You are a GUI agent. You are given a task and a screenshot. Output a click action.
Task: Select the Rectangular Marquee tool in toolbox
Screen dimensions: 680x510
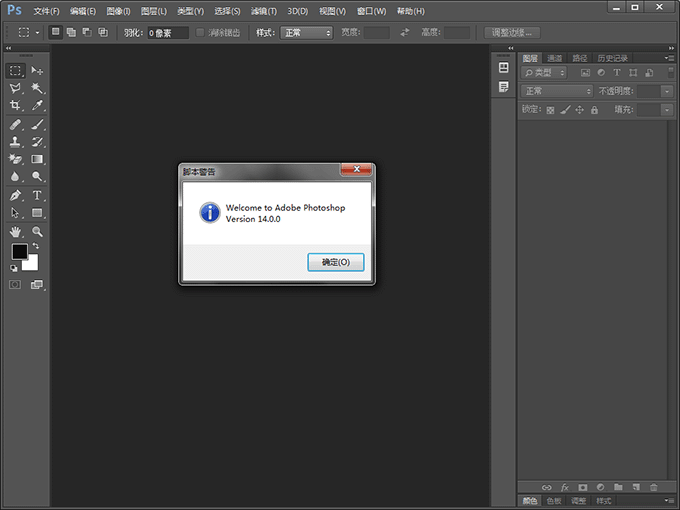[16, 71]
